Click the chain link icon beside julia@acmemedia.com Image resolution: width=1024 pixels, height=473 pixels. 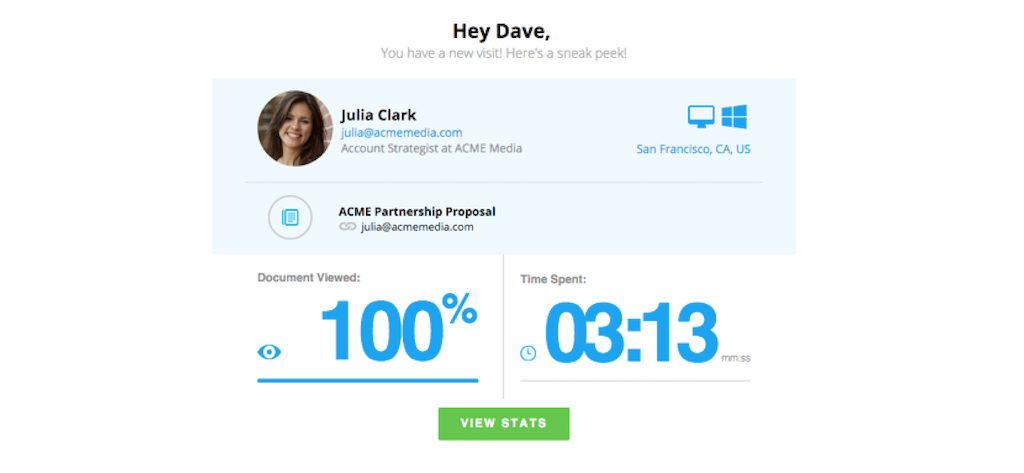pos(347,227)
